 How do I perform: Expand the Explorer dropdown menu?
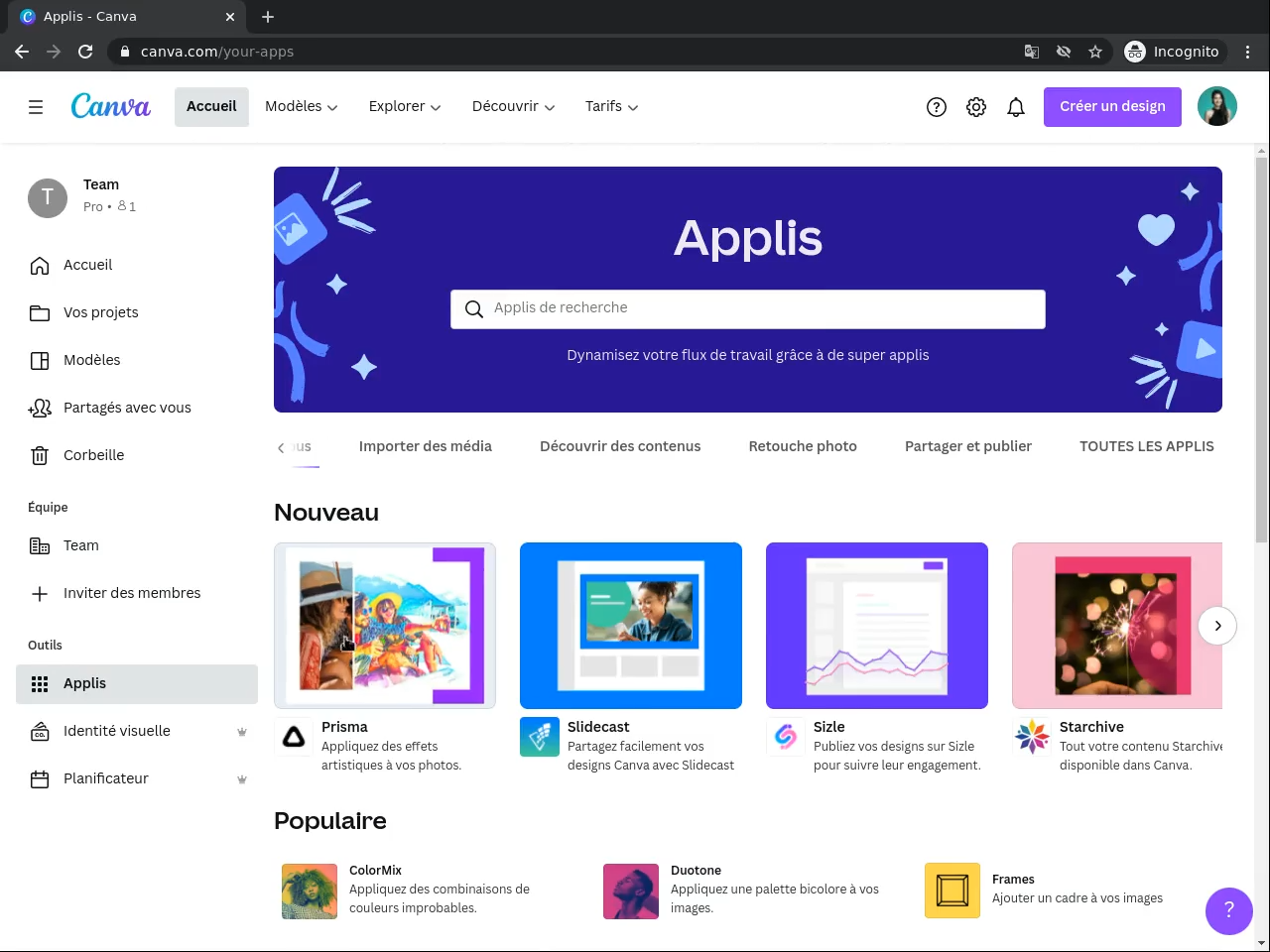[x=405, y=107]
